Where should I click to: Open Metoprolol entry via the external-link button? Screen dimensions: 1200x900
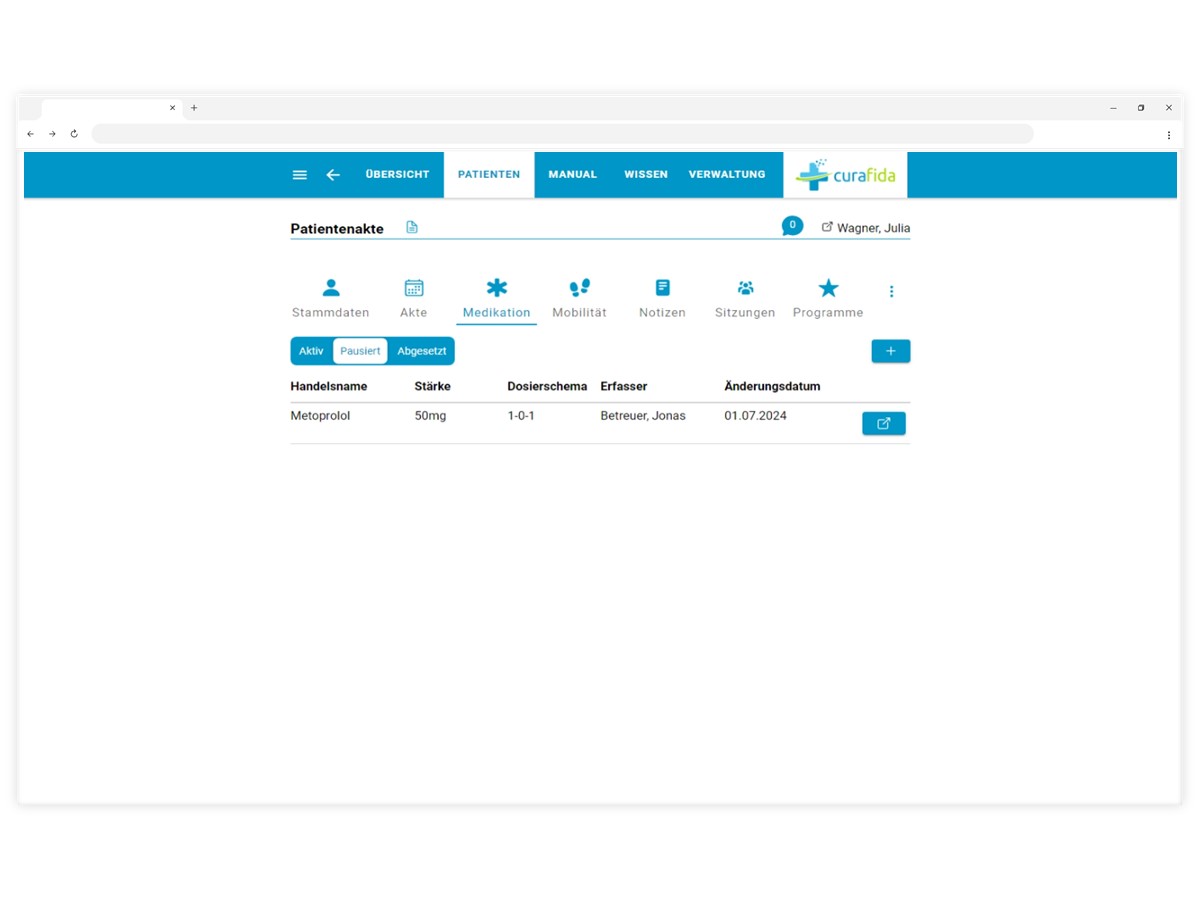(884, 424)
